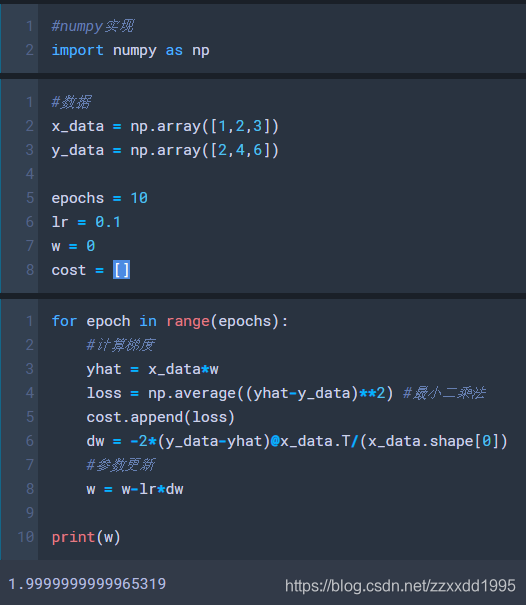
Task: Click line number 10 in the third cell
Action: click(25, 537)
